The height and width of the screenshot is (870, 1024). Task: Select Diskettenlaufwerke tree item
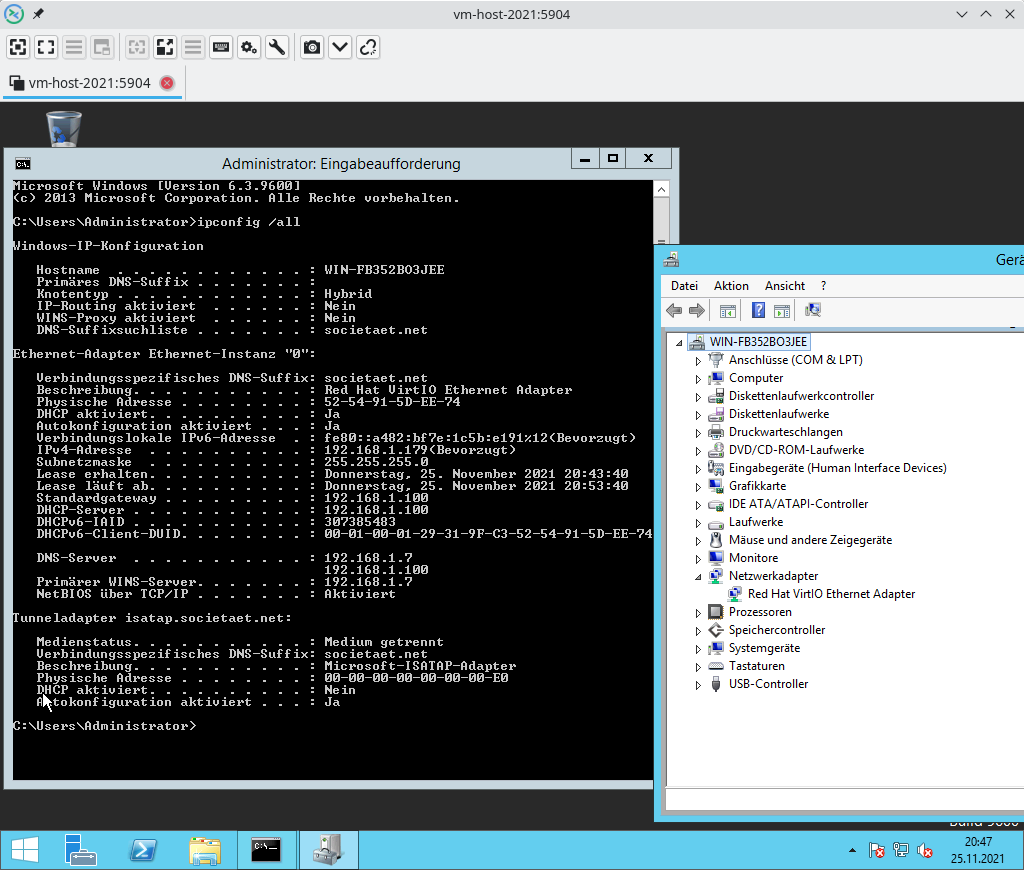[779, 414]
